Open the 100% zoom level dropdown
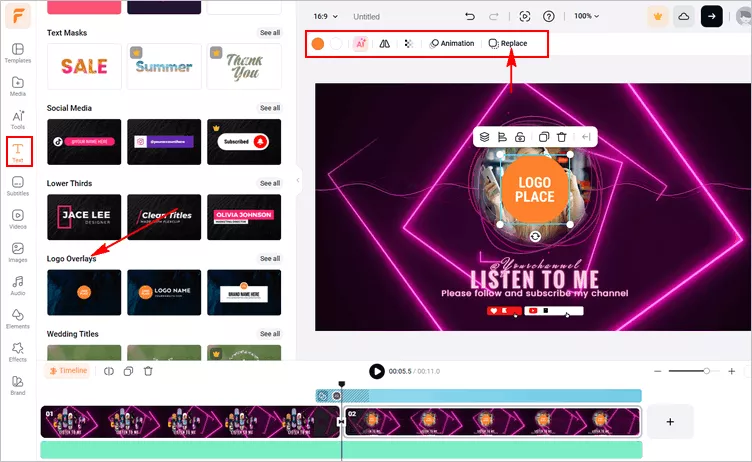Screen dimensions: 752x462 click(x=588, y=17)
